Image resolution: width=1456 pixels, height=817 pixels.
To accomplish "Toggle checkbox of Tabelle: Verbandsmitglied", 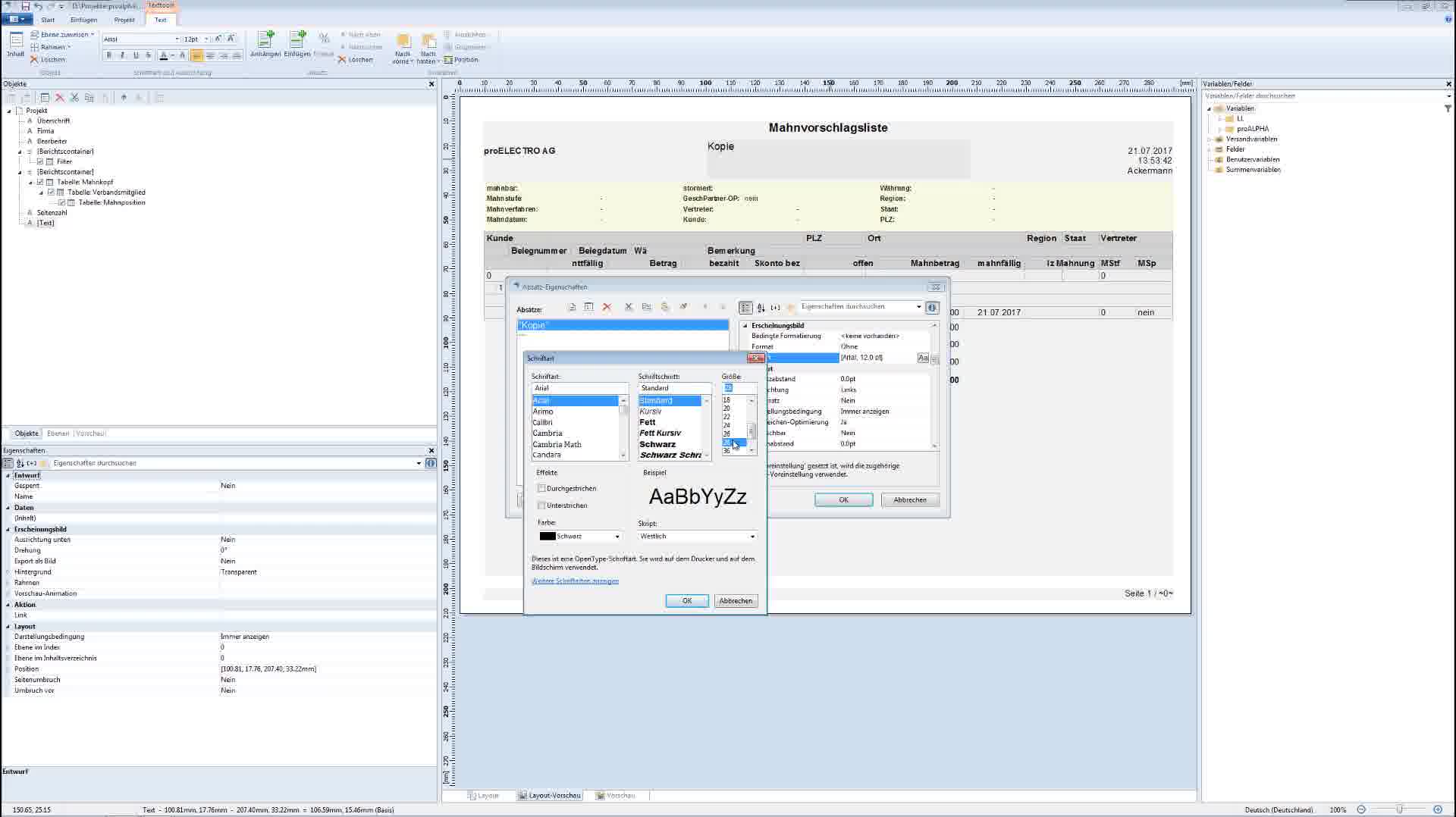I will pyautogui.click(x=51, y=193).
